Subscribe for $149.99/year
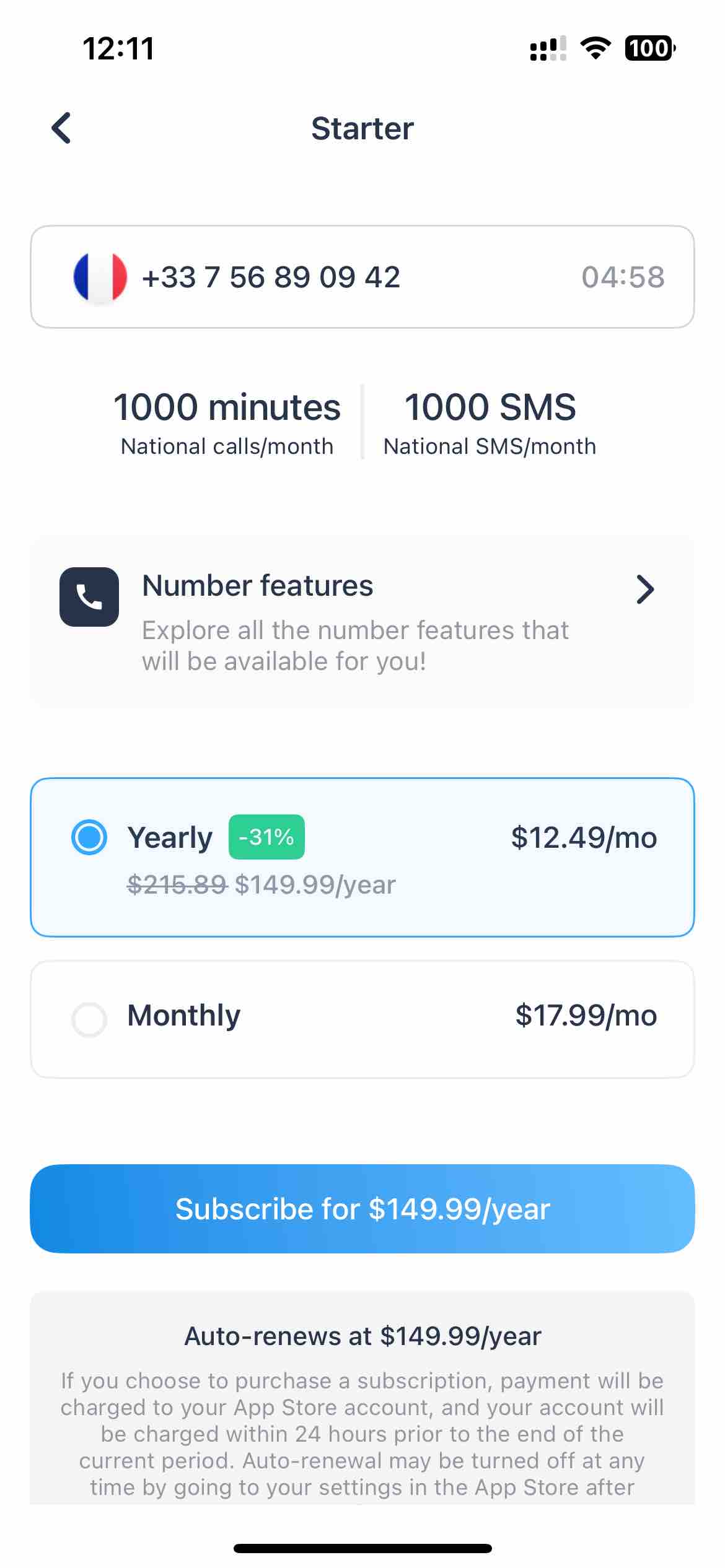This screenshot has width=725, height=1568. pyautogui.click(x=362, y=1209)
